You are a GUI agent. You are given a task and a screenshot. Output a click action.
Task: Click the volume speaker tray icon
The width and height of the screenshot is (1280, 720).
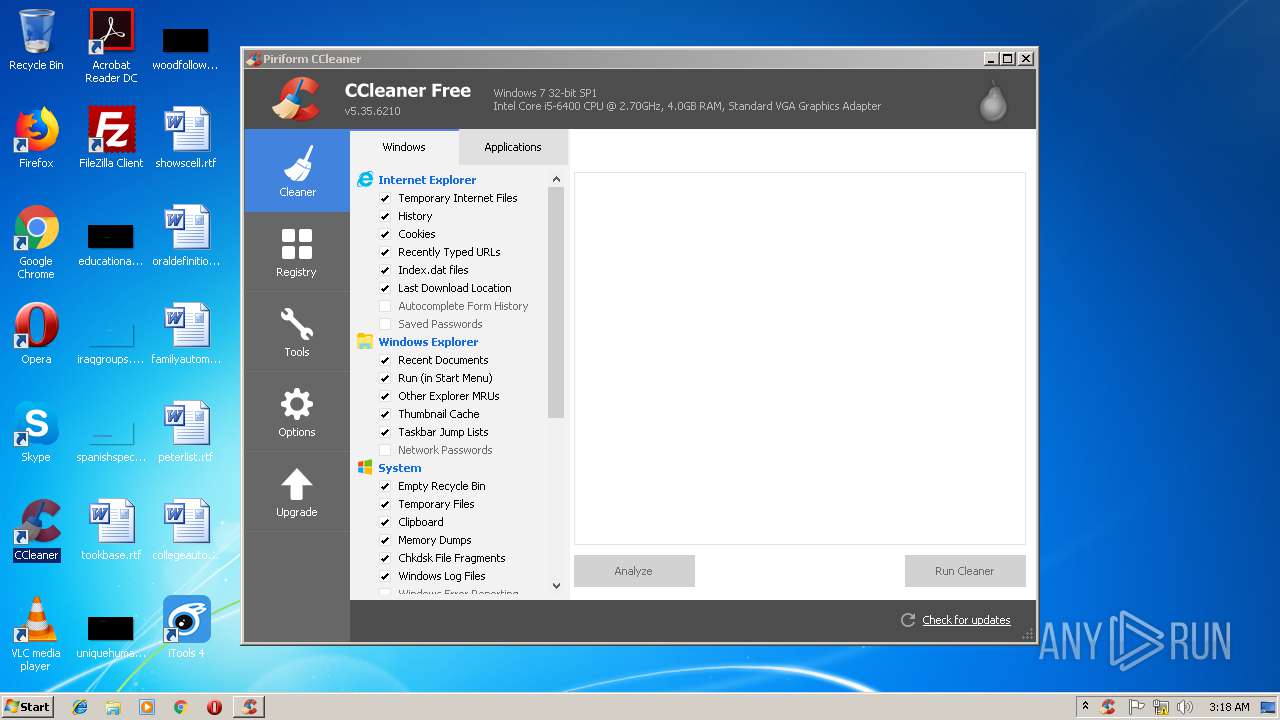point(1185,707)
